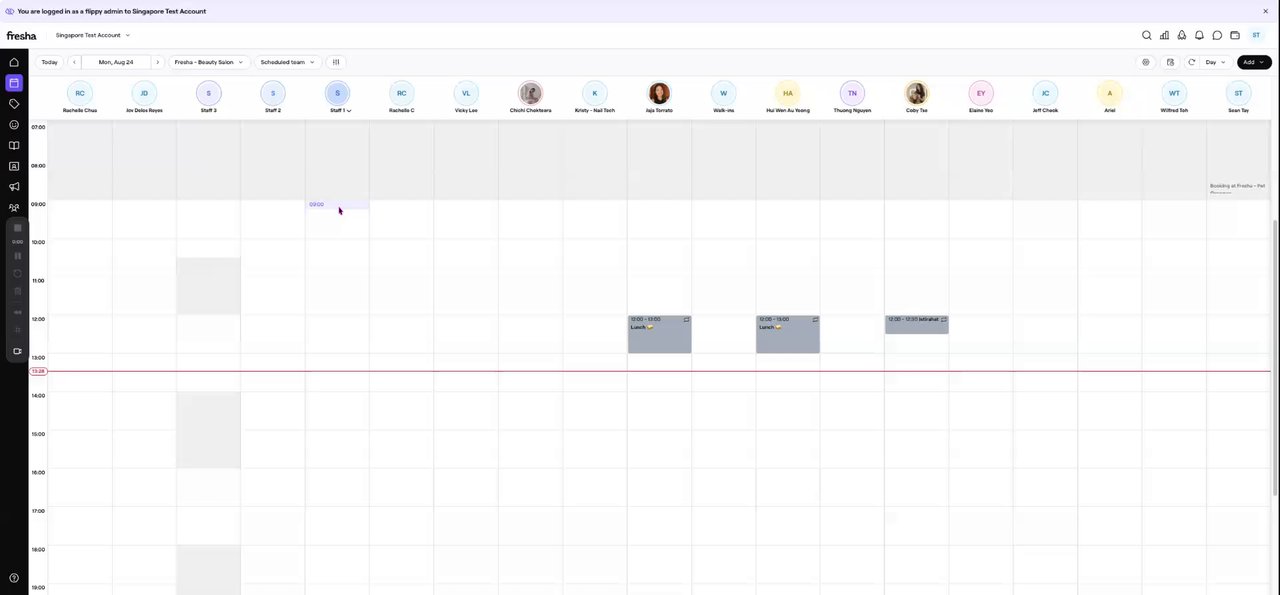Open Aaja Torrato's Lunch block
The width and height of the screenshot is (1280, 595).
[x=659, y=334]
